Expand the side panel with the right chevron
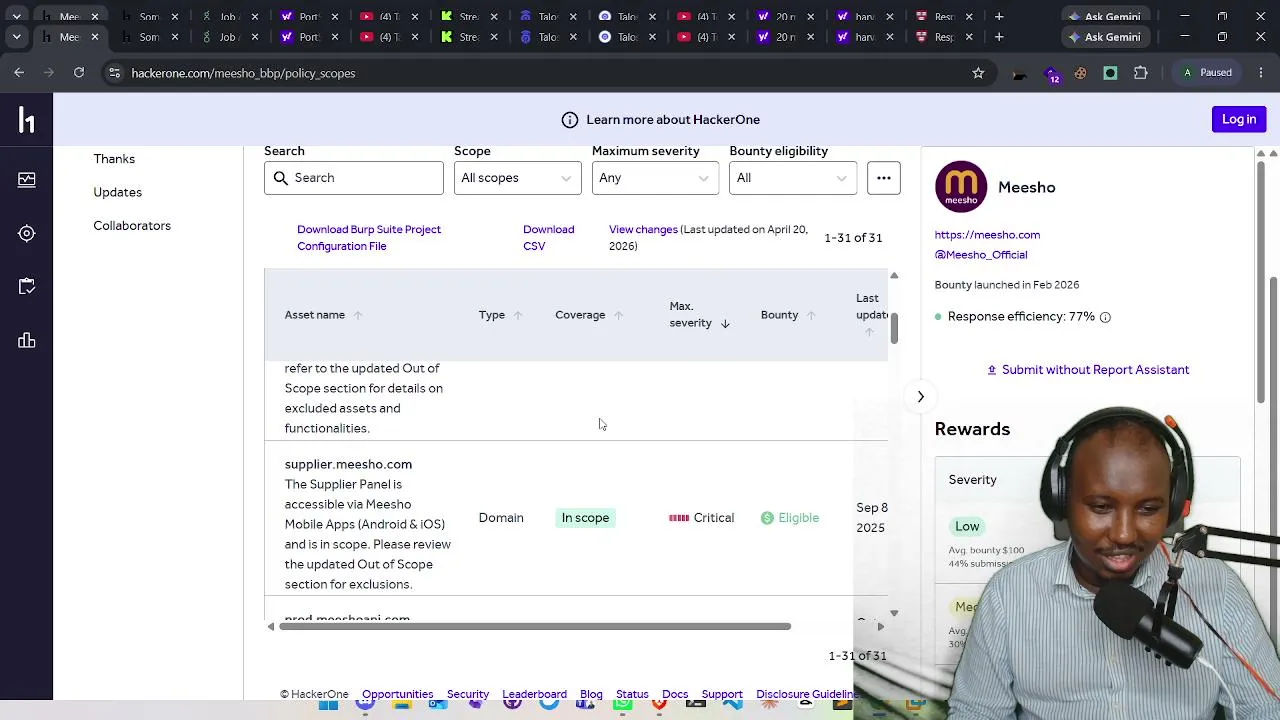The image size is (1280, 720). click(x=921, y=397)
